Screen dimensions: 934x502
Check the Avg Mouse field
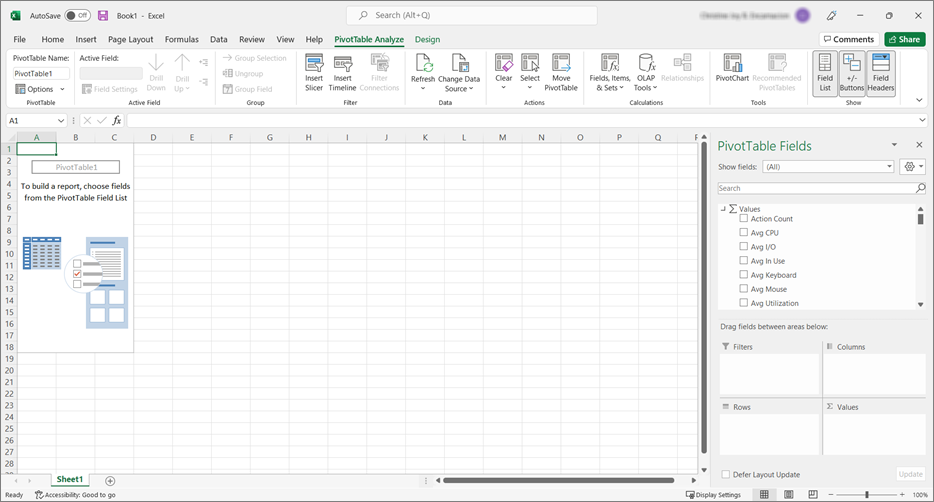coord(743,289)
